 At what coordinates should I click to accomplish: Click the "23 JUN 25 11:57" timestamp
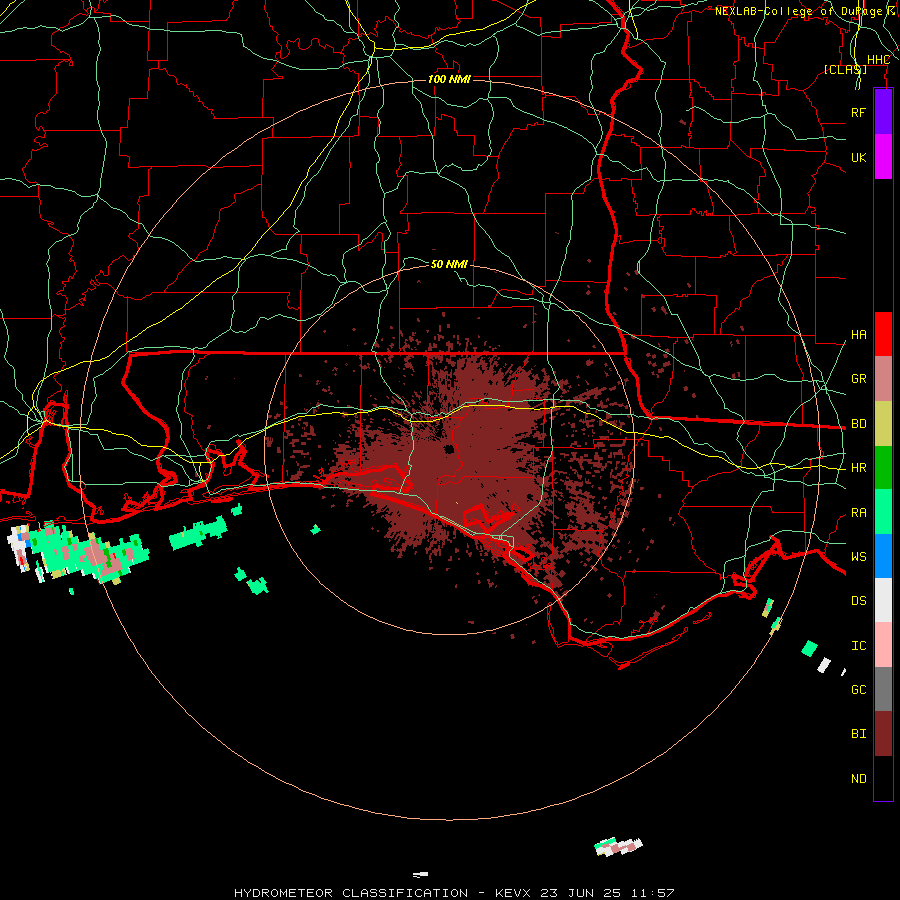pos(607,893)
